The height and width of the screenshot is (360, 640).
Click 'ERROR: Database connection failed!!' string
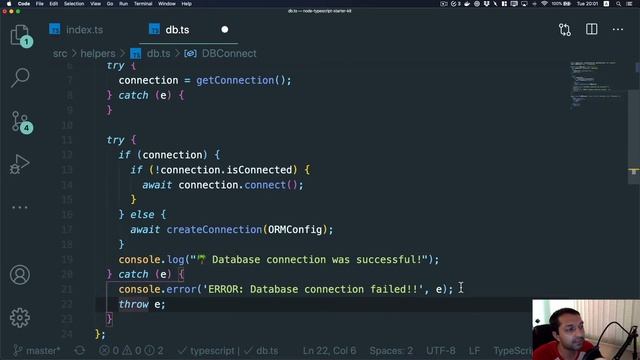[x=313, y=289]
